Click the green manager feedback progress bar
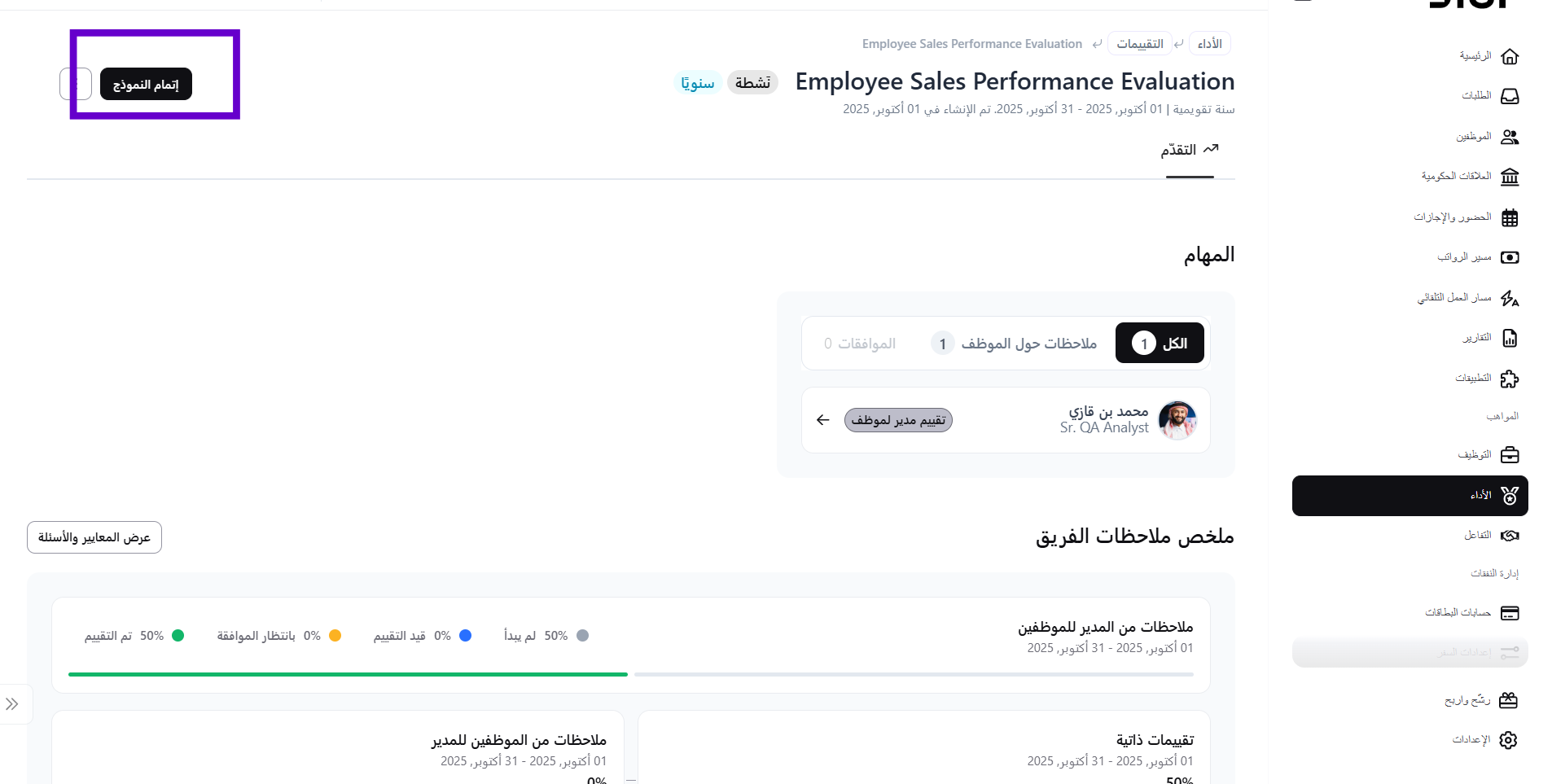This screenshot has width=1552, height=784. (348, 674)
